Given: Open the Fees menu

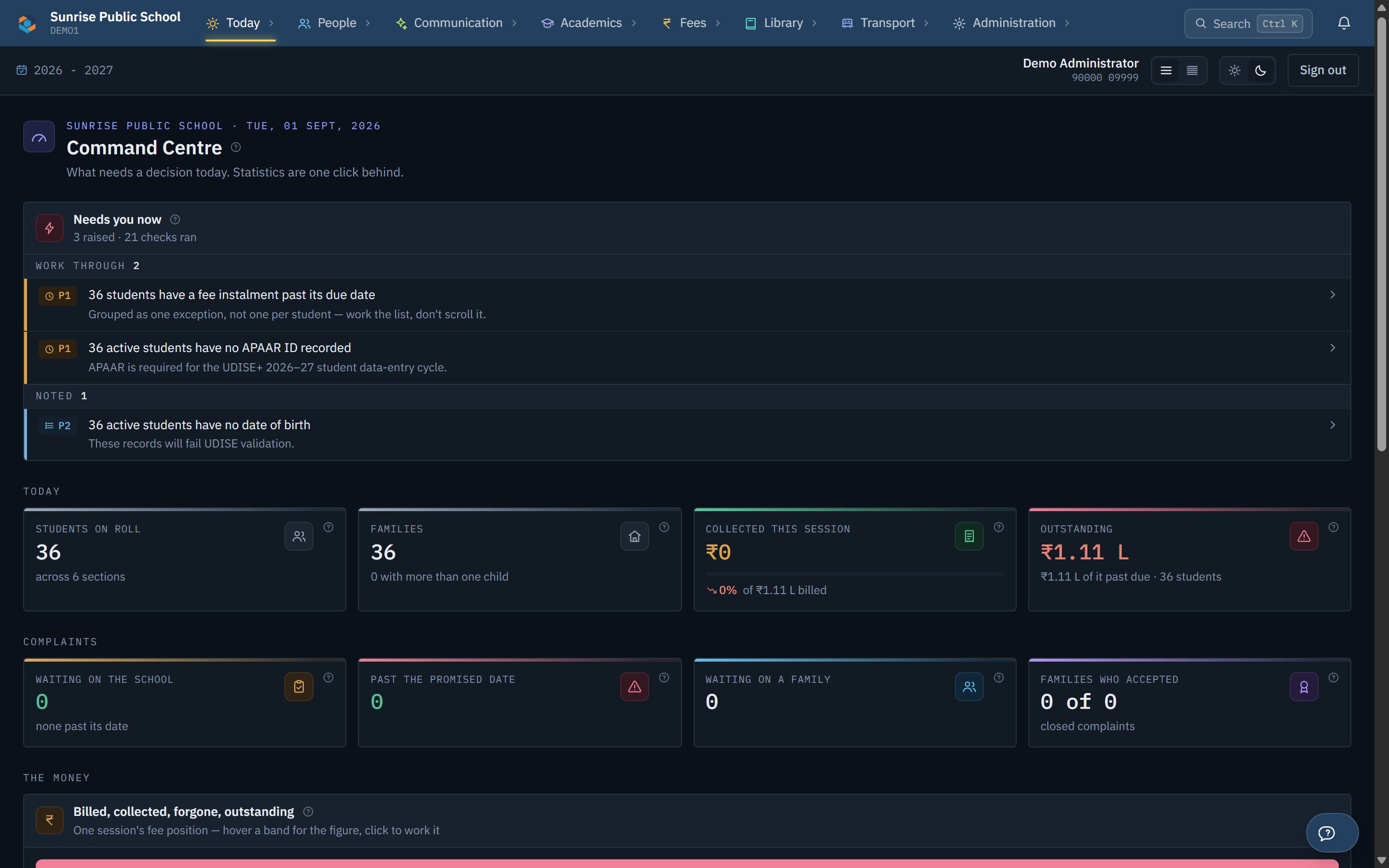Looking at the screenshot, I should 691,23.
